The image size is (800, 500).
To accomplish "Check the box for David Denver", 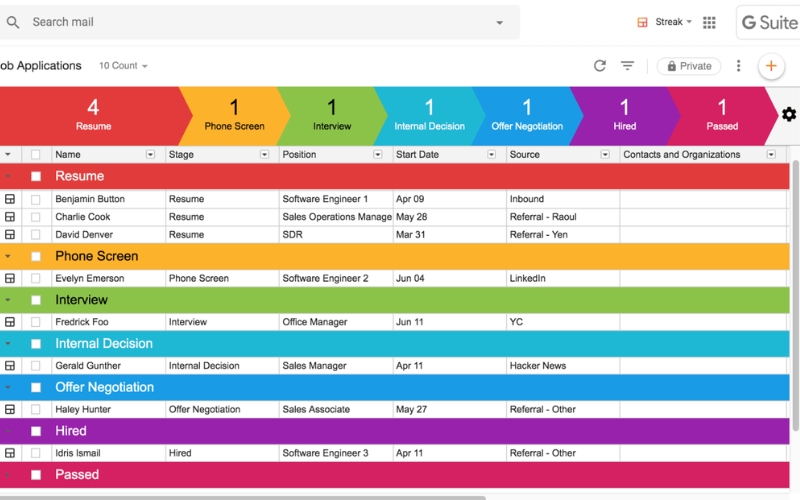I will tap(35, 235).
